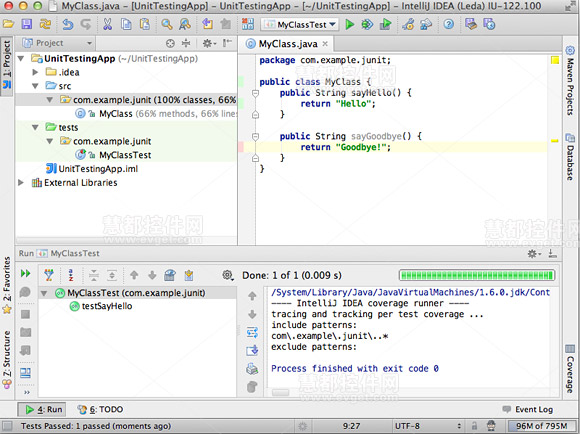Open the 1: Project tool window tab
Screen dimensions: 580x434
pyautogui.click(x=7, y=65)
